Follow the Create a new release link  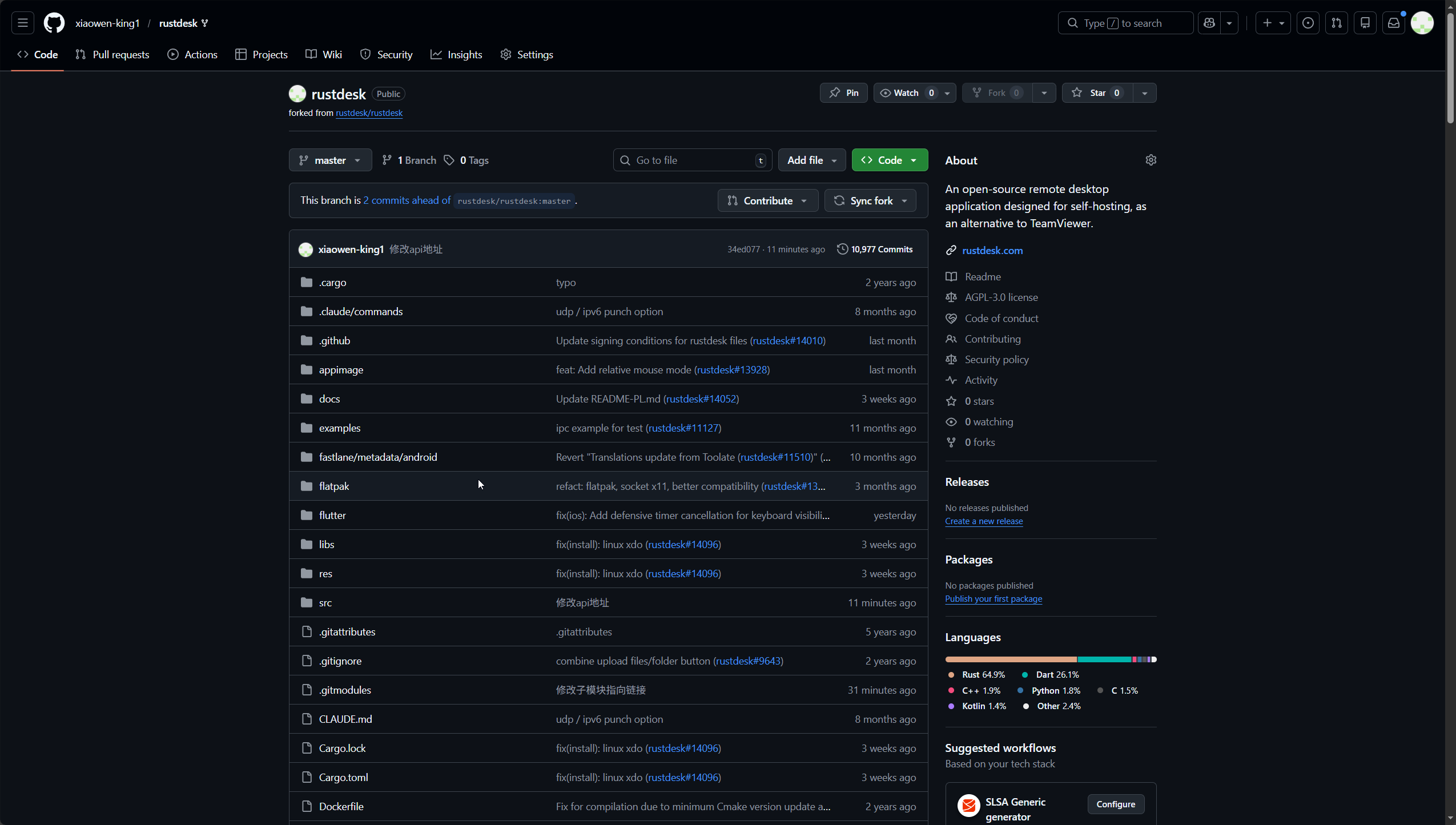tap(983, 521)
